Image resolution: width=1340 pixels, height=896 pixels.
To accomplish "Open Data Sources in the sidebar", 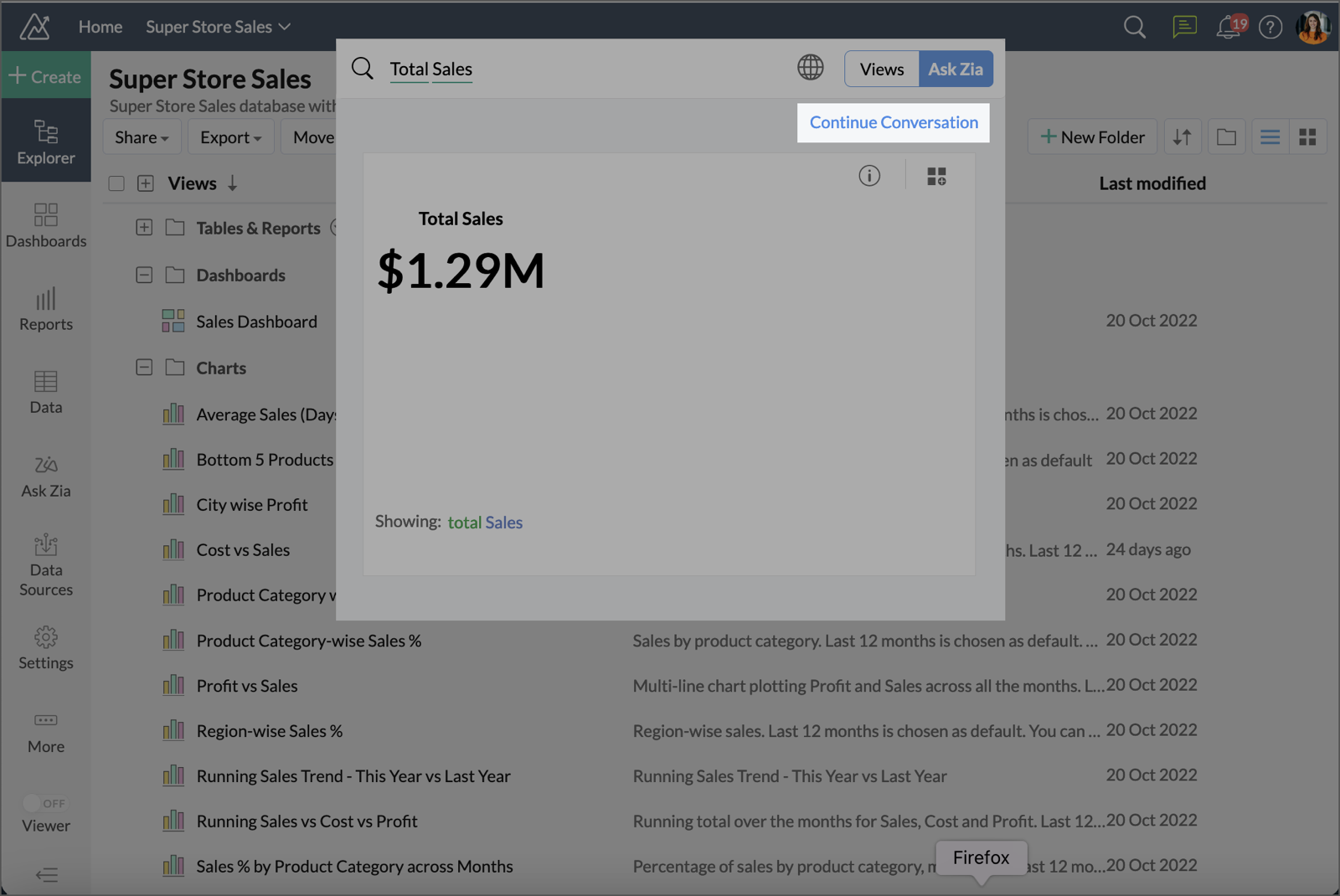I will [x=46, y=564].
